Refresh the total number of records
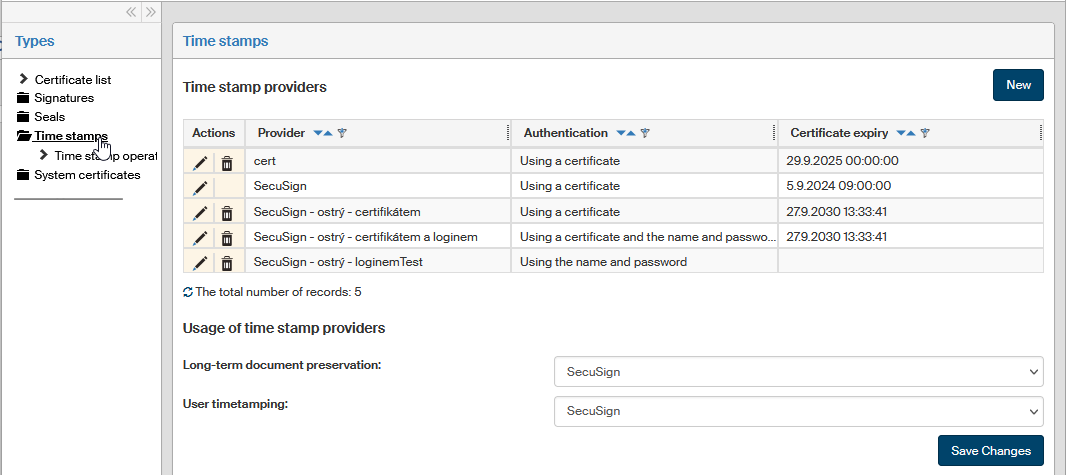This screenshot has height=475, width=1066. click(188, 292)
